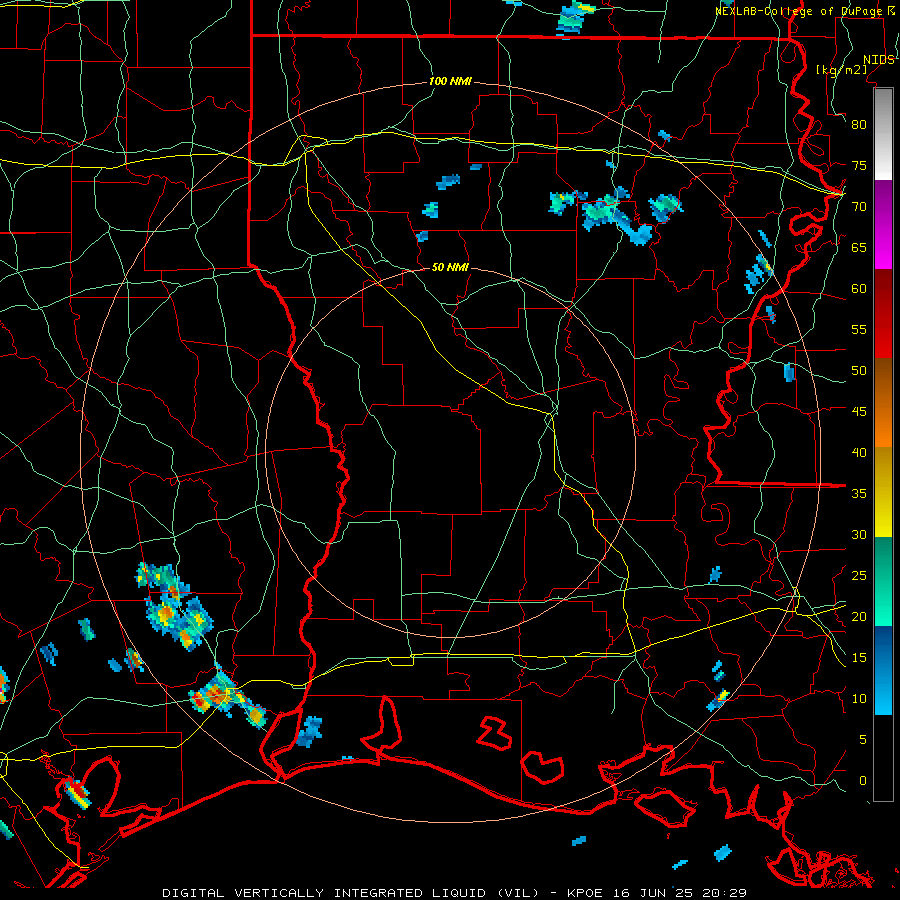Click the "45" value on the VIL scale
Image resolution: width=900 pixels, height=900 pixels.
[x=859, y=412]
